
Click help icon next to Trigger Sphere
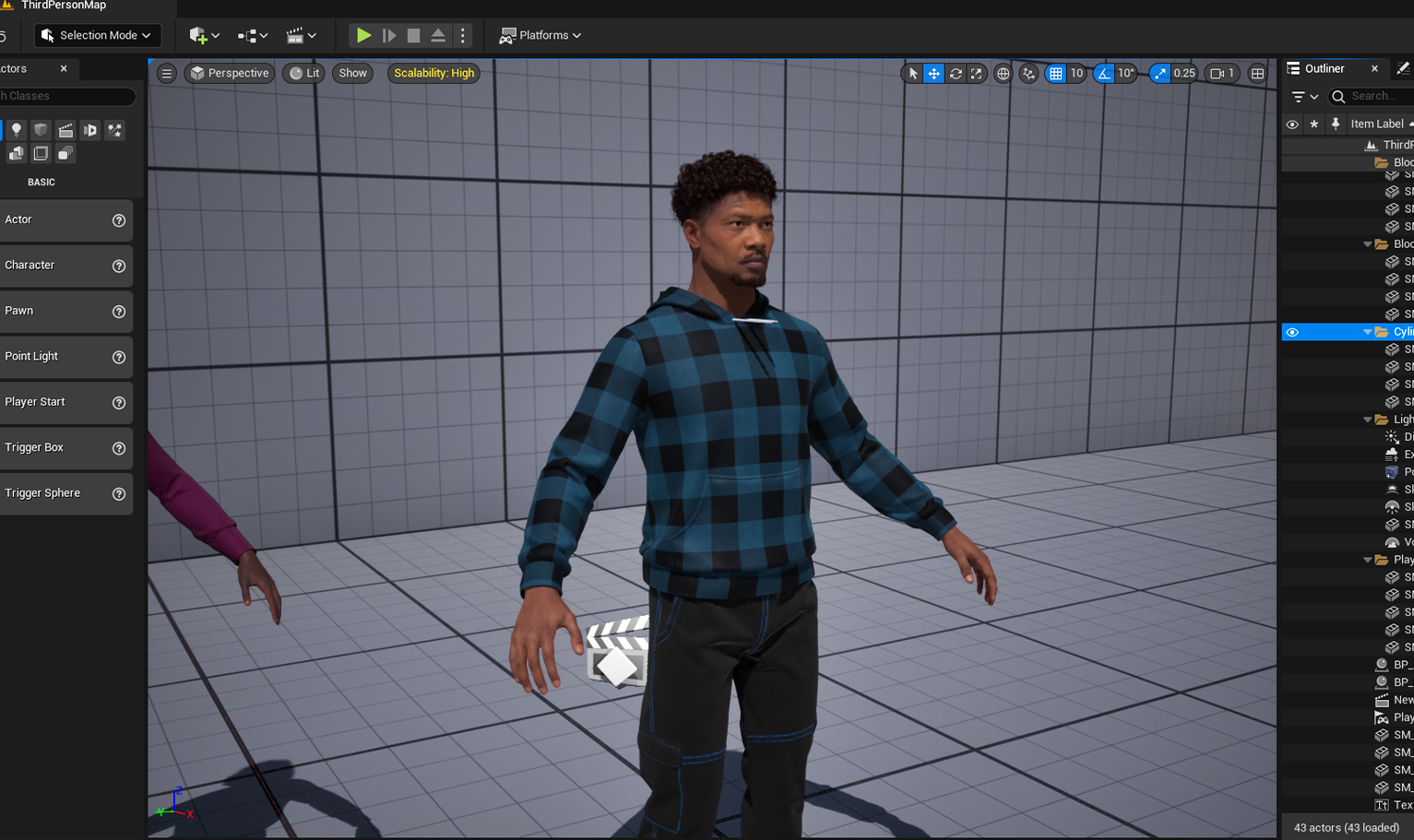119,494
